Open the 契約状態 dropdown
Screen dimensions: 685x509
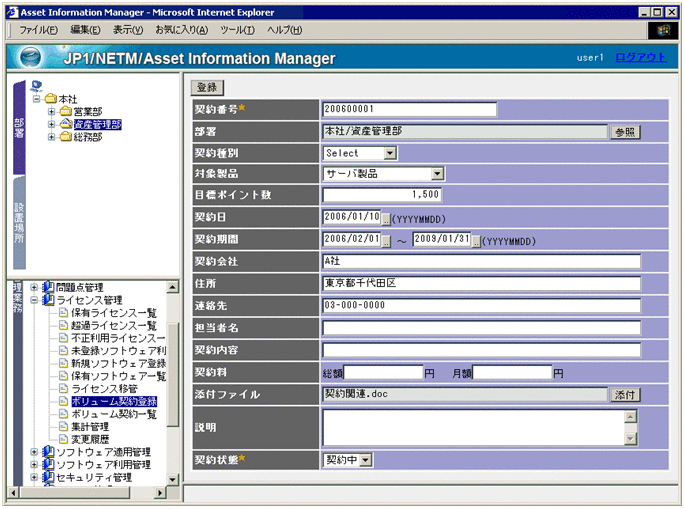pos(365,459)
